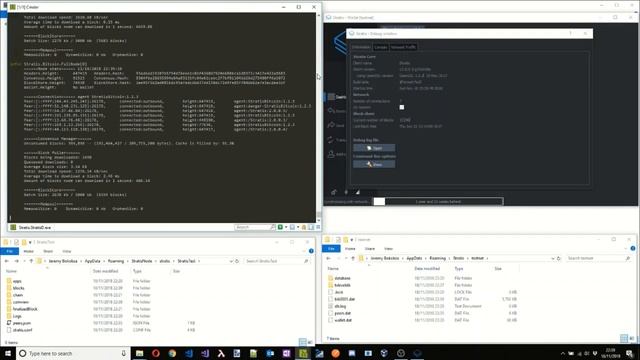Switch testnet explorer to details view

[624, 338]
